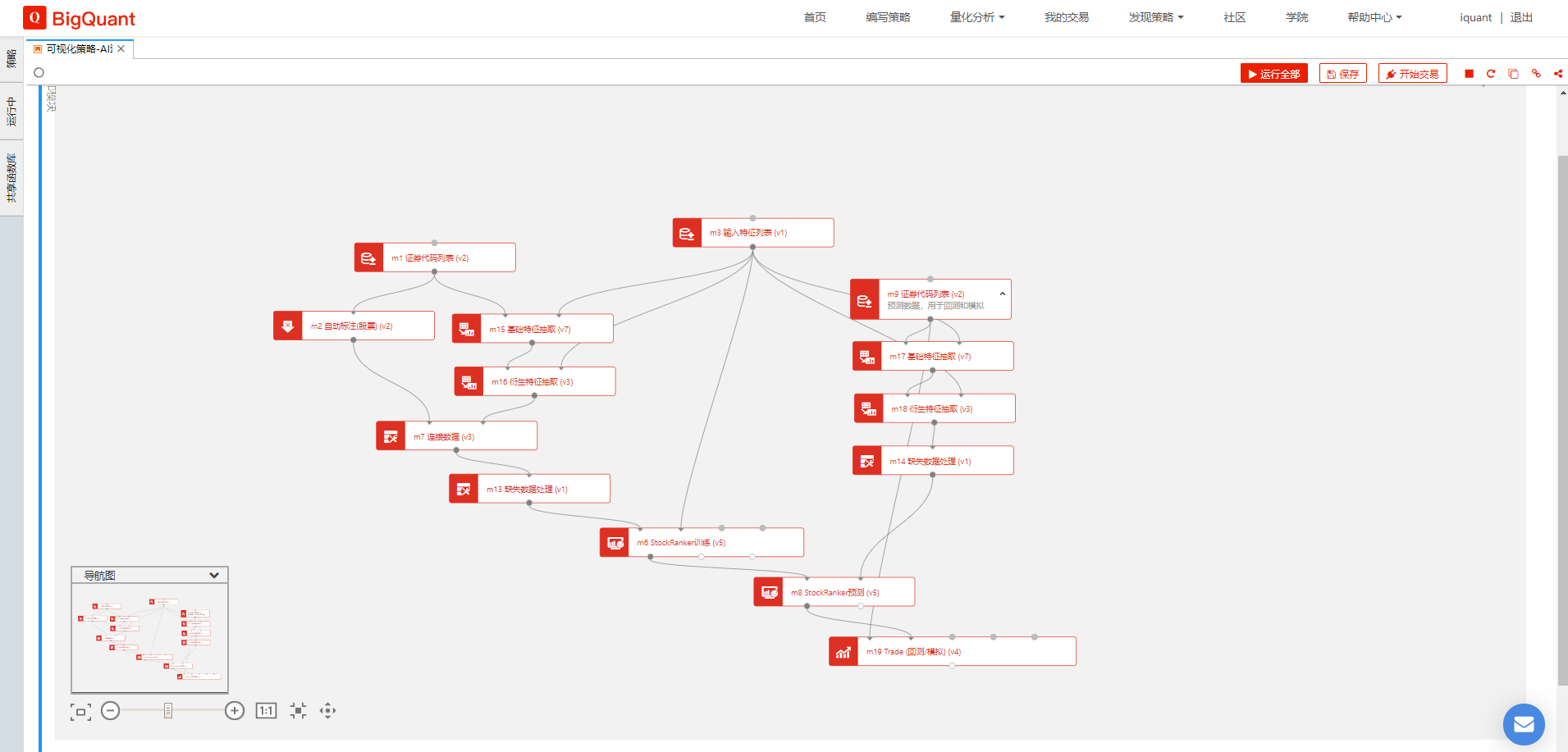This screenshot has height=752, width=1568.
Task: Click the 退出 logout link
Action: 1521,17
